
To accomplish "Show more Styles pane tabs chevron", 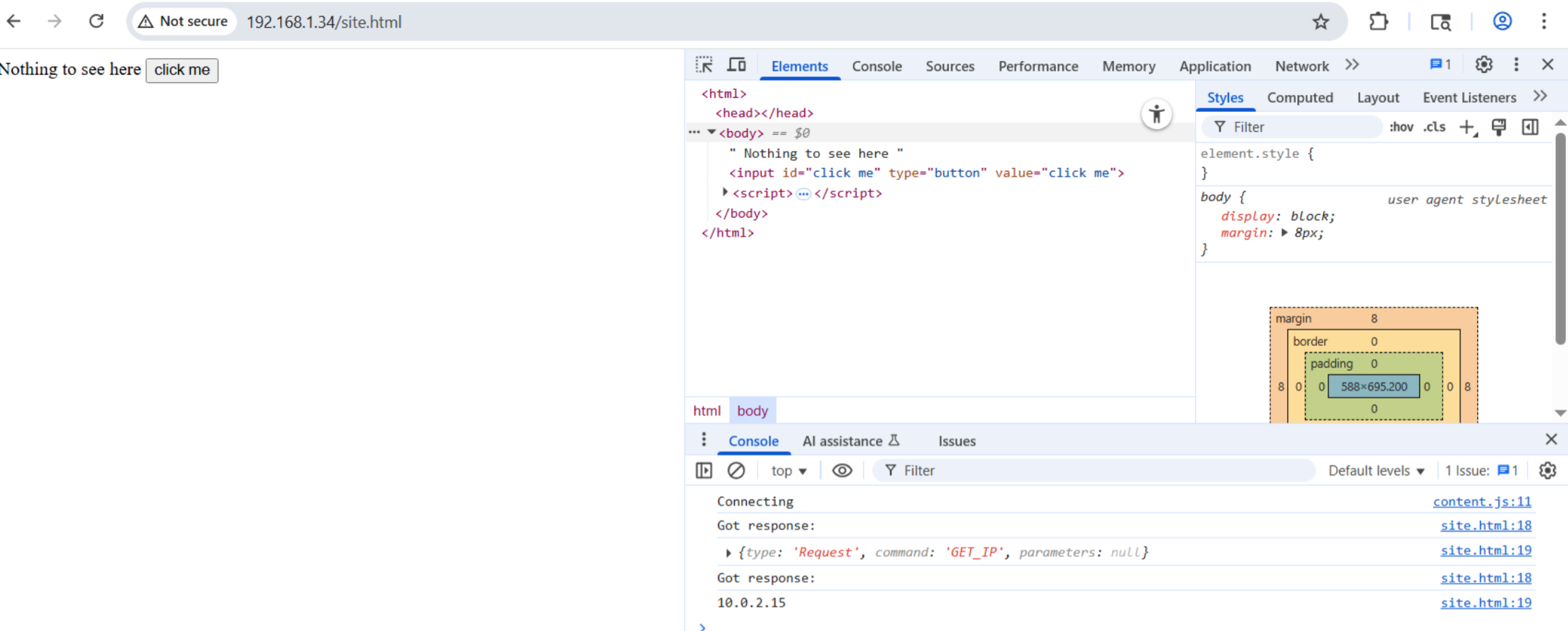I will click(1540, 96).
